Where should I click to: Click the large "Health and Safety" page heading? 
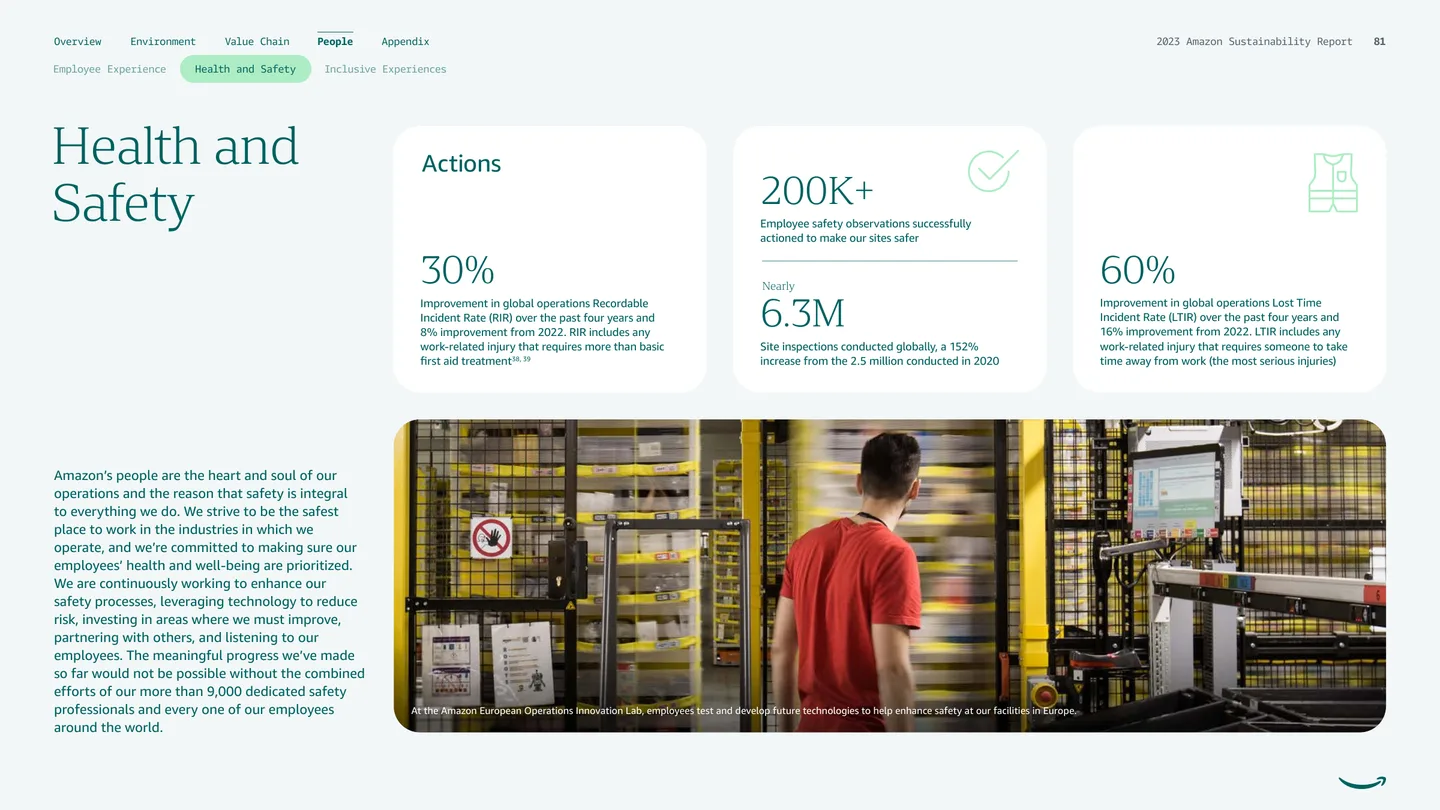176,175
